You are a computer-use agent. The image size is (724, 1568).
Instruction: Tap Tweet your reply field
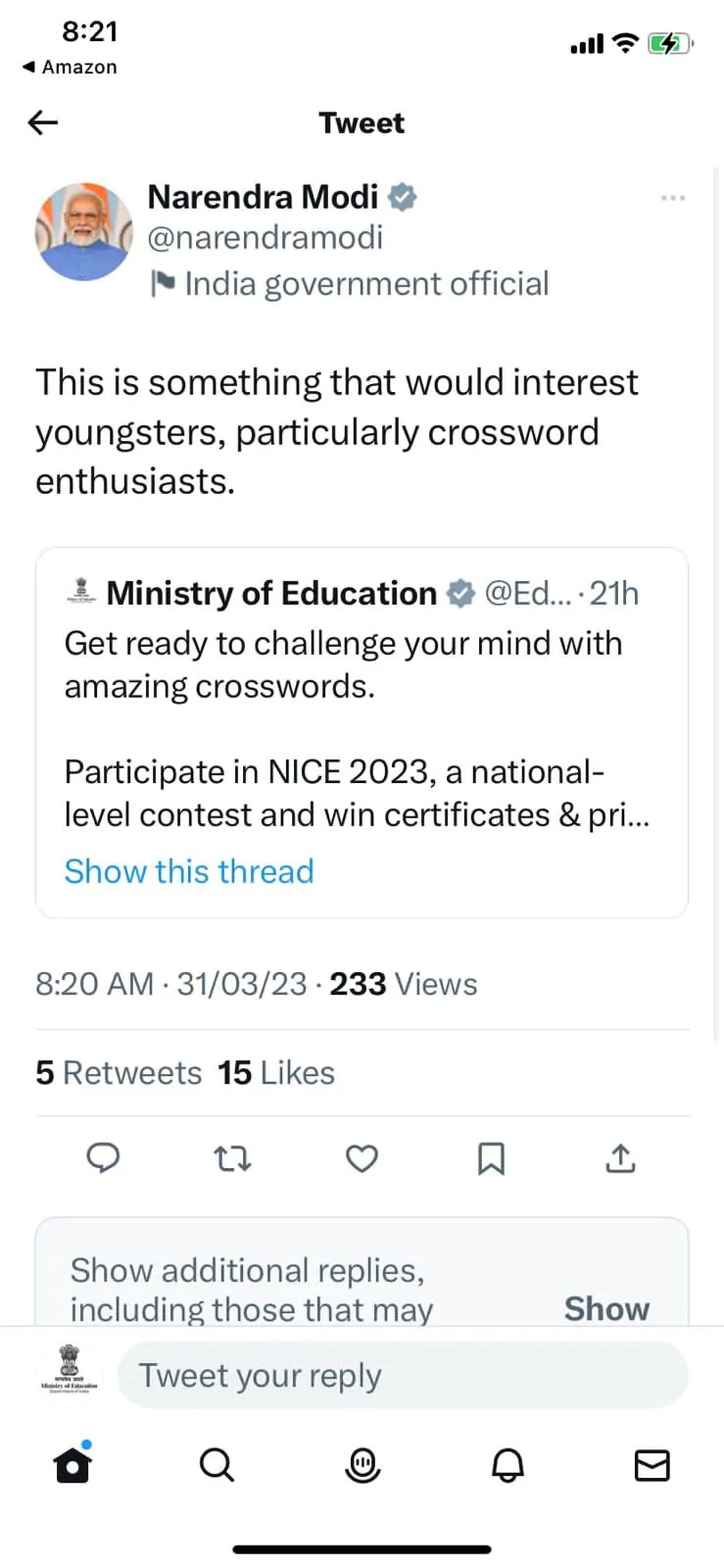[x=402, y=1375]
